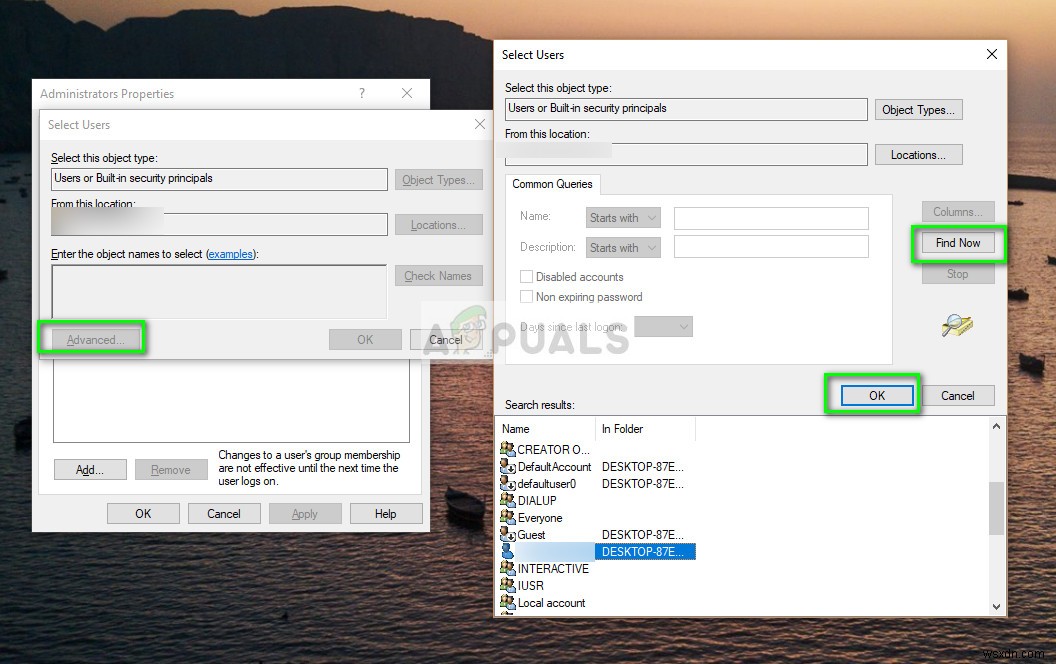Open the Object Types dialog

click(918, 109)
